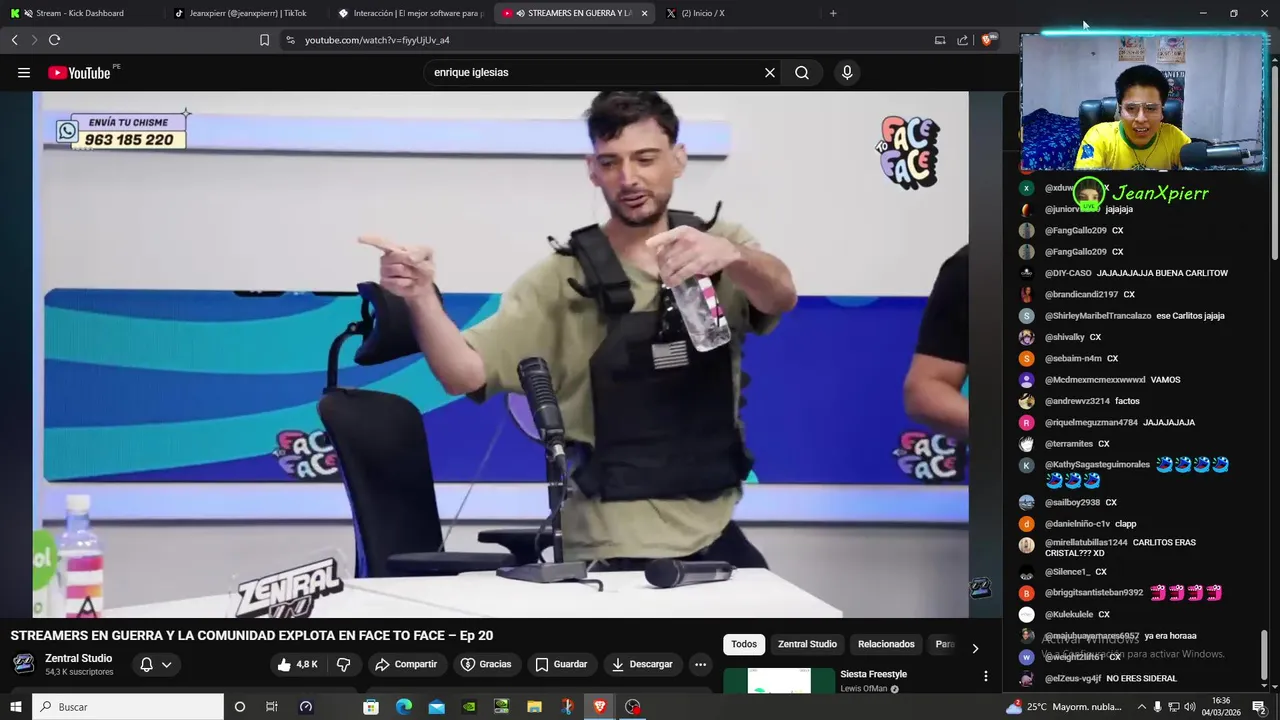The height and width of the screenshot is (720, 1280).
Task: Open options for Siesta Freestyle video
Action: 986,676
